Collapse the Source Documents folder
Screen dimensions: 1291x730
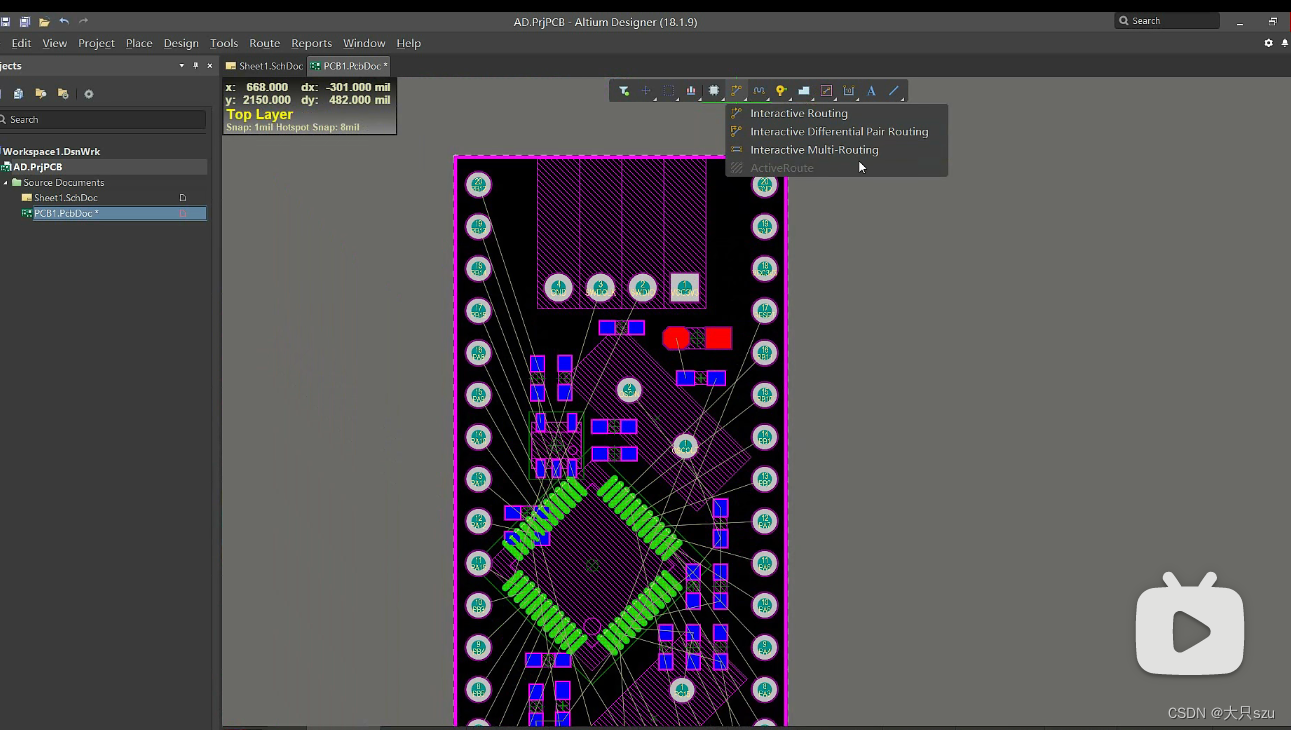(x=5, y=183)
